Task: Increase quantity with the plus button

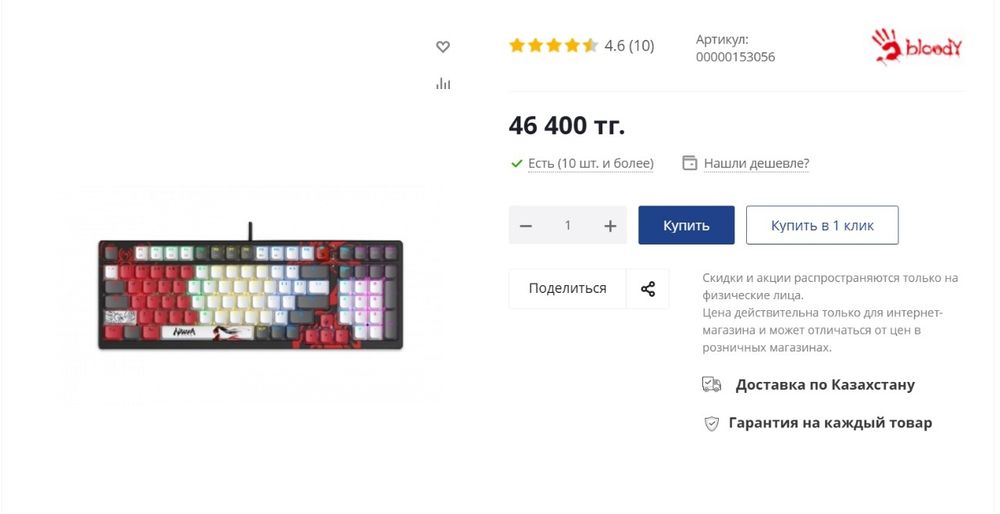Action: point(610,226)
